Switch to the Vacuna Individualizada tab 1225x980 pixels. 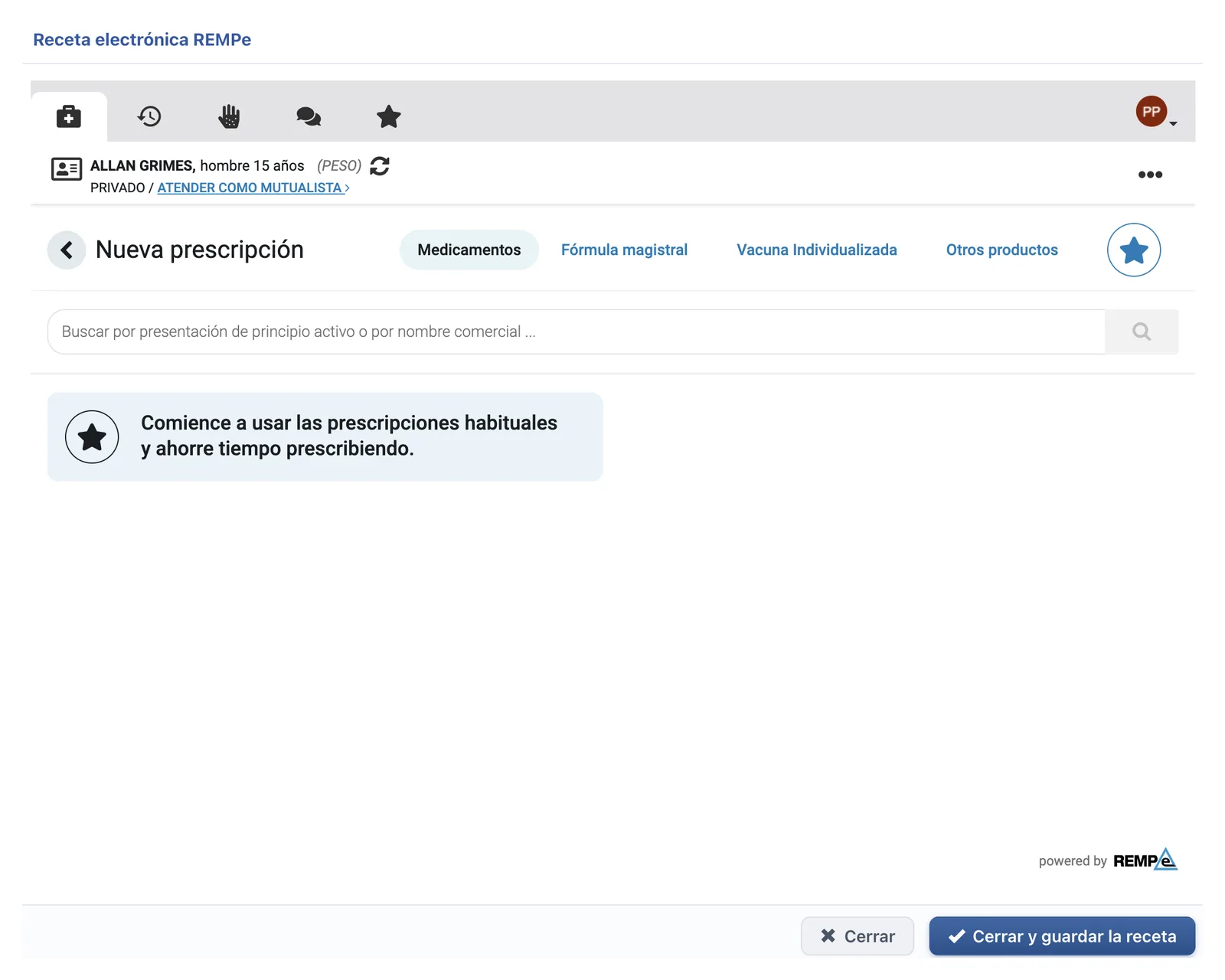tap(817, 250)
